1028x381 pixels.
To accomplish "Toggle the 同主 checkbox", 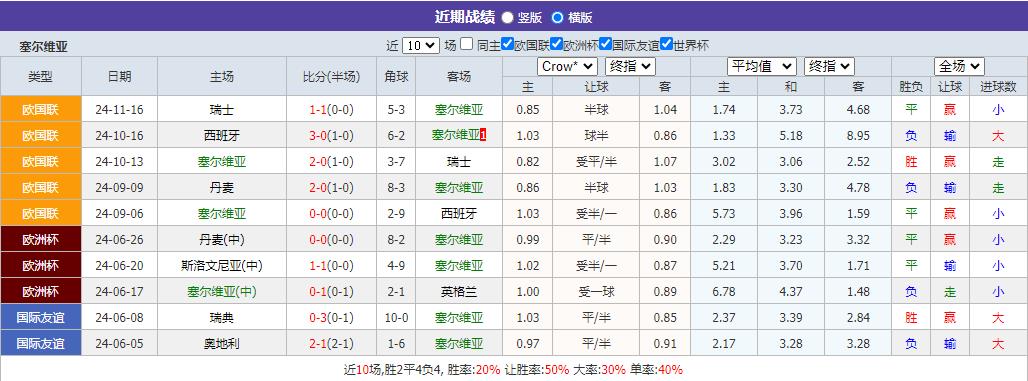I will coord(466,45).
